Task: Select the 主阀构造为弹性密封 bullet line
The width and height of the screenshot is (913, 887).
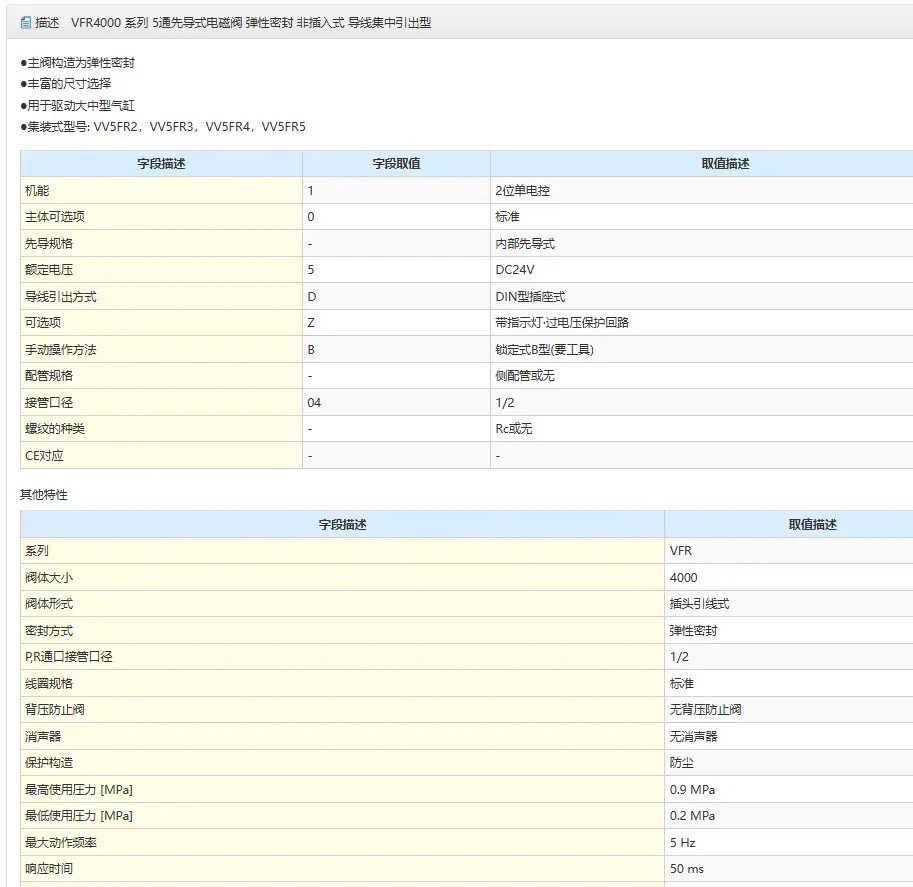Action: click(x=77, y=63)
